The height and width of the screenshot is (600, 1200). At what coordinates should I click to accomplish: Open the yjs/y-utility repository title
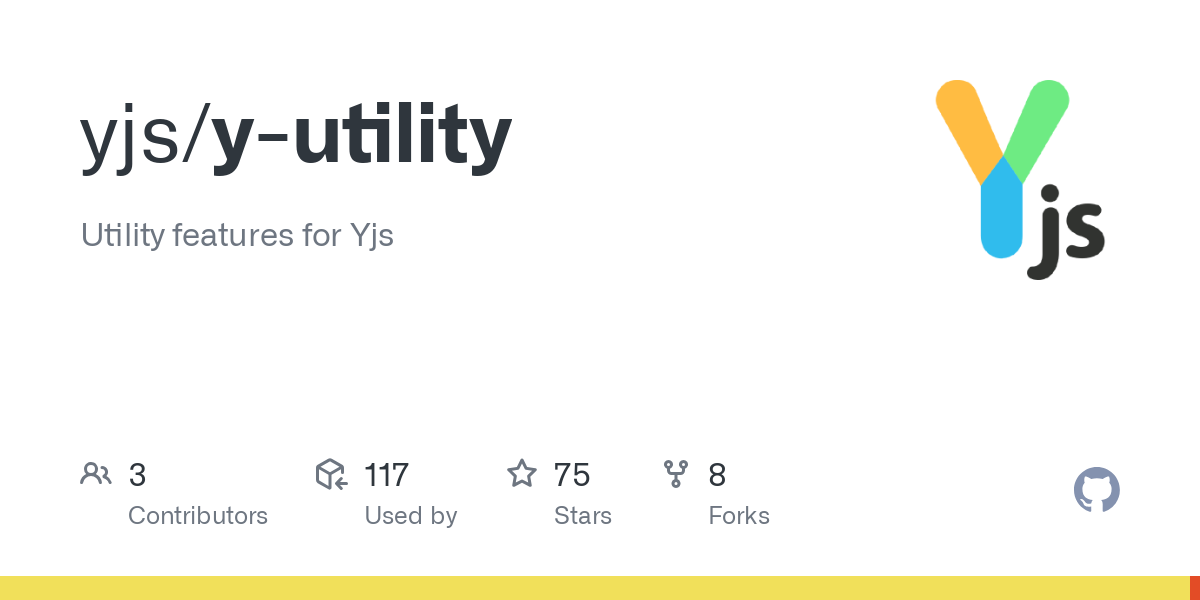click(x=296, y=137)
